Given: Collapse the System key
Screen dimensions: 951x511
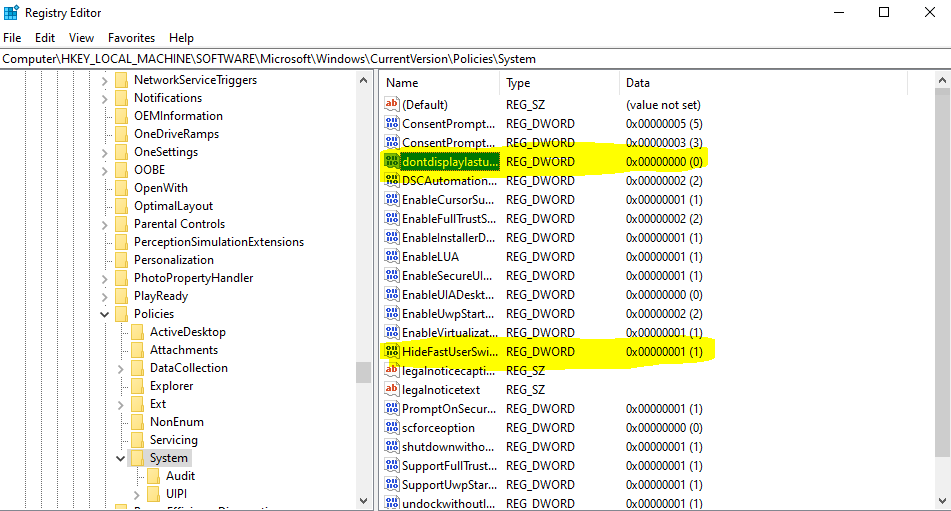Looking at the screenshot, I should click(121, 458).
